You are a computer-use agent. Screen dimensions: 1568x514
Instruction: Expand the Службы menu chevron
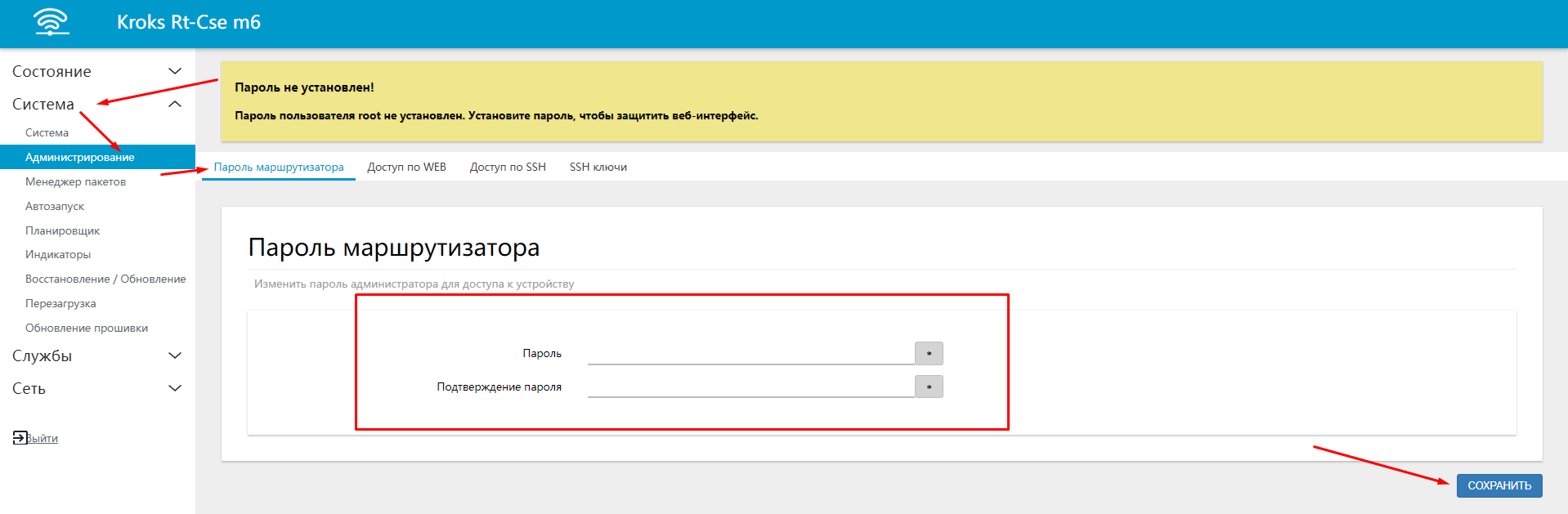click(x=174, y=355)
